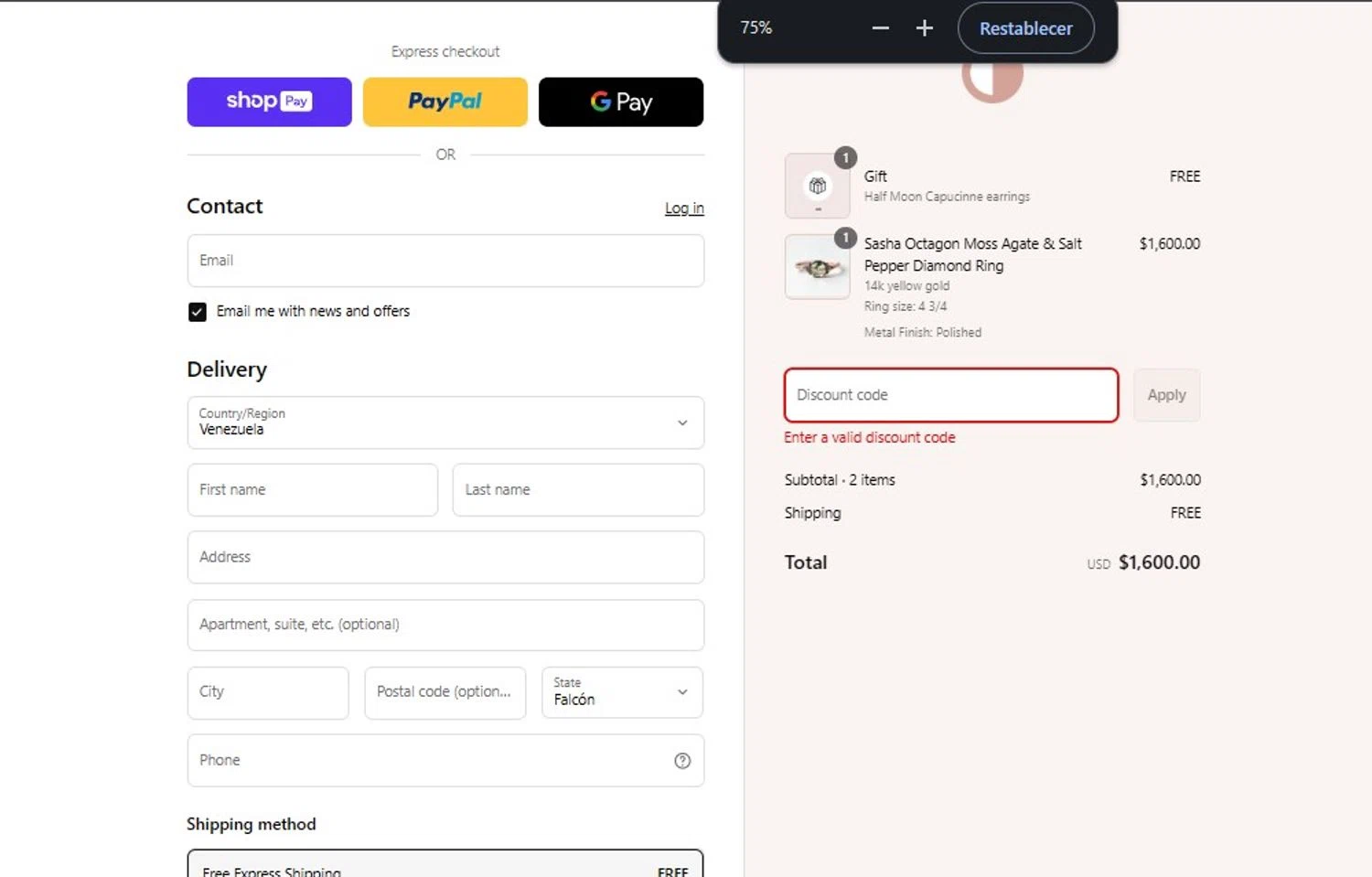Click the Last name field
Image resolution: width=1372 pixels, height=877 pixels.
(x=578, y=490)
